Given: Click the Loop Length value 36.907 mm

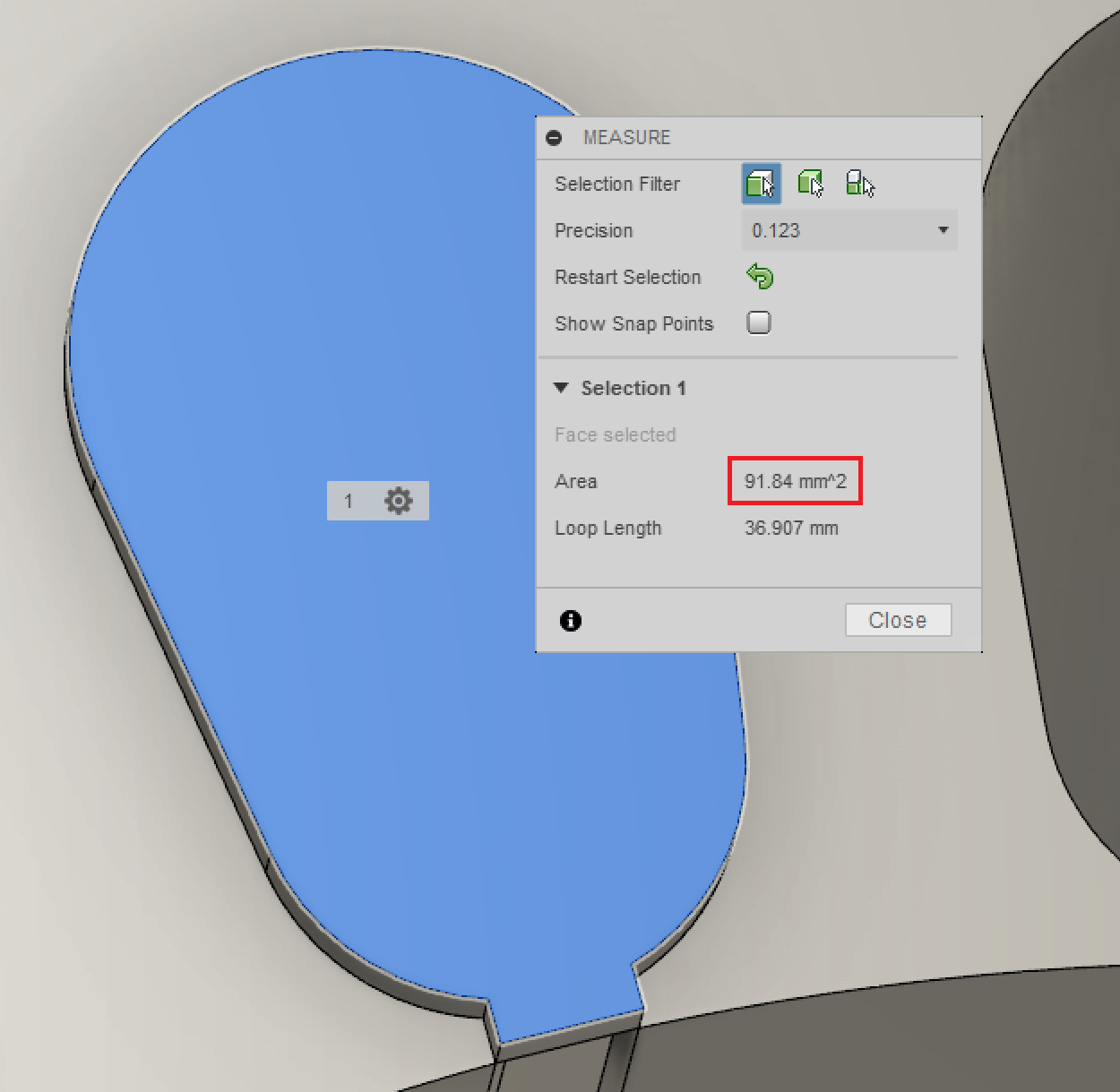Looking at the screenshot, I should pyautogui.click(x=791, y=528).
